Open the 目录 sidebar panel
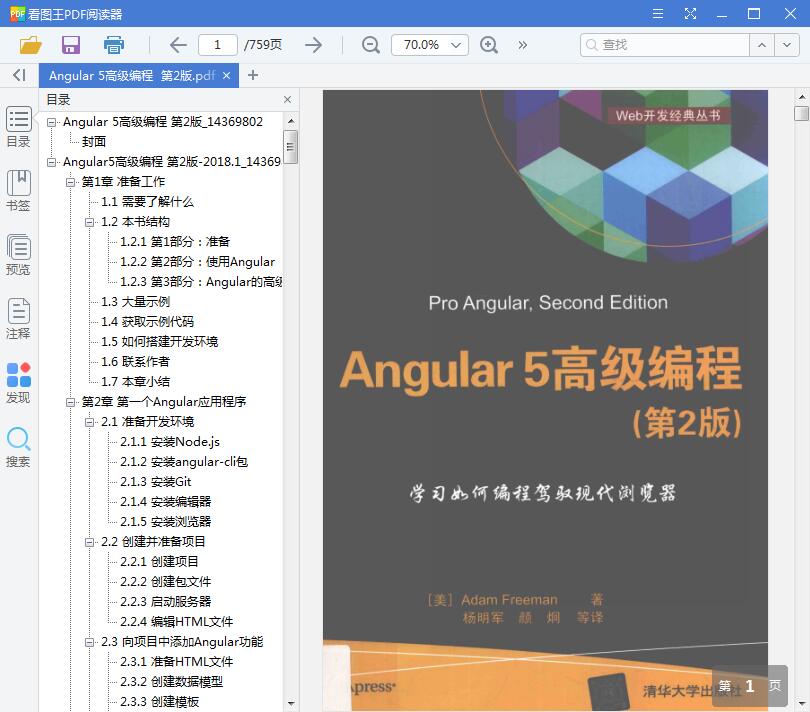 coord(19,127)
